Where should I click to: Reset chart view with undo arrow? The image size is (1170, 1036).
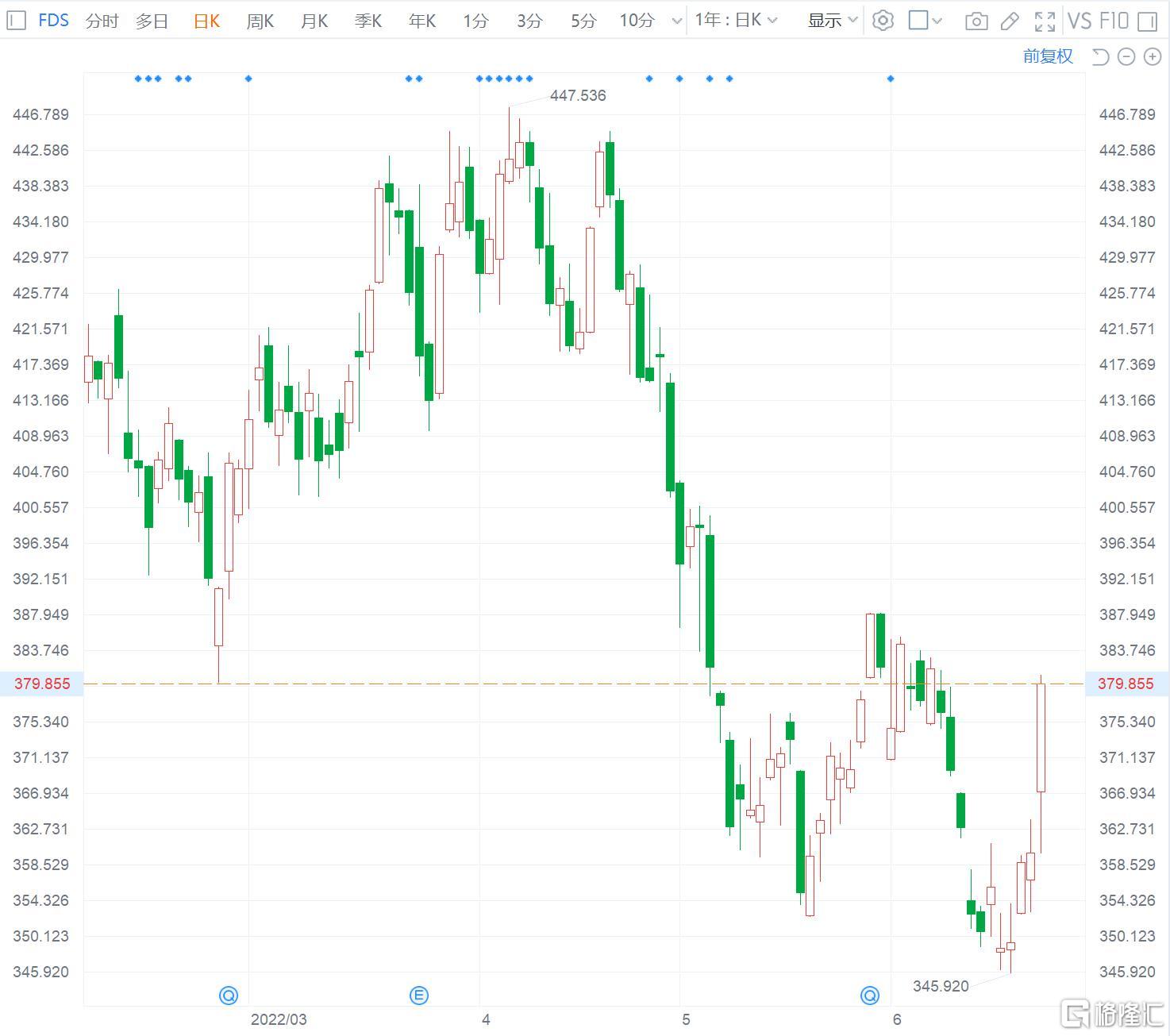[x=1100, y=56]
